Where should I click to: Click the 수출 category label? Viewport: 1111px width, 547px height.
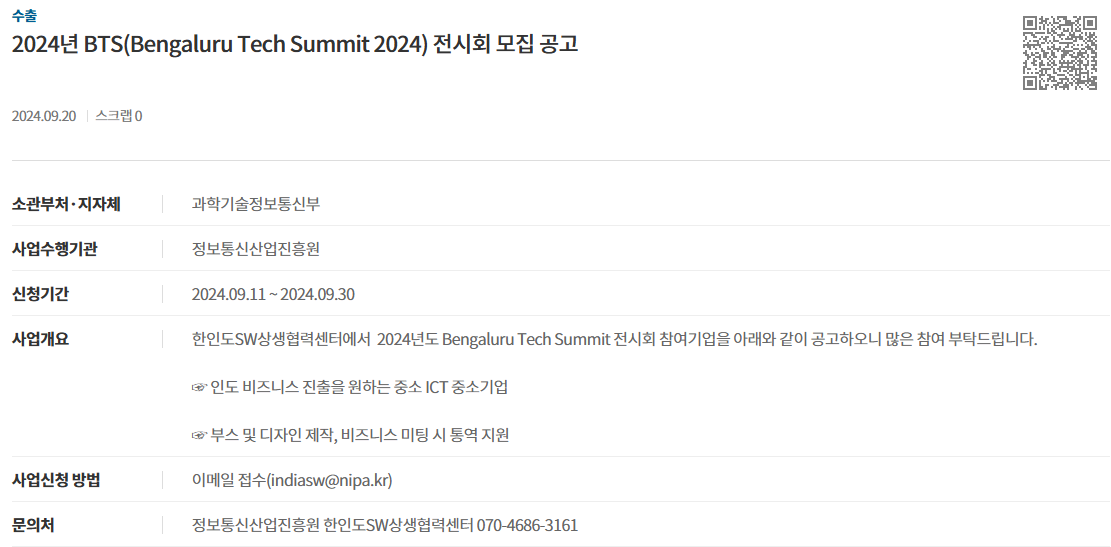click(x=24, y=13)
